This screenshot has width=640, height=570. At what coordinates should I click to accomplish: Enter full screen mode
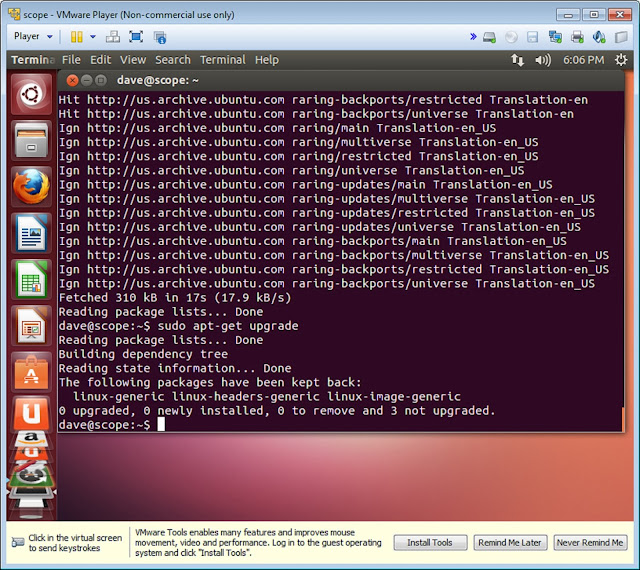[x=136, y=37]
